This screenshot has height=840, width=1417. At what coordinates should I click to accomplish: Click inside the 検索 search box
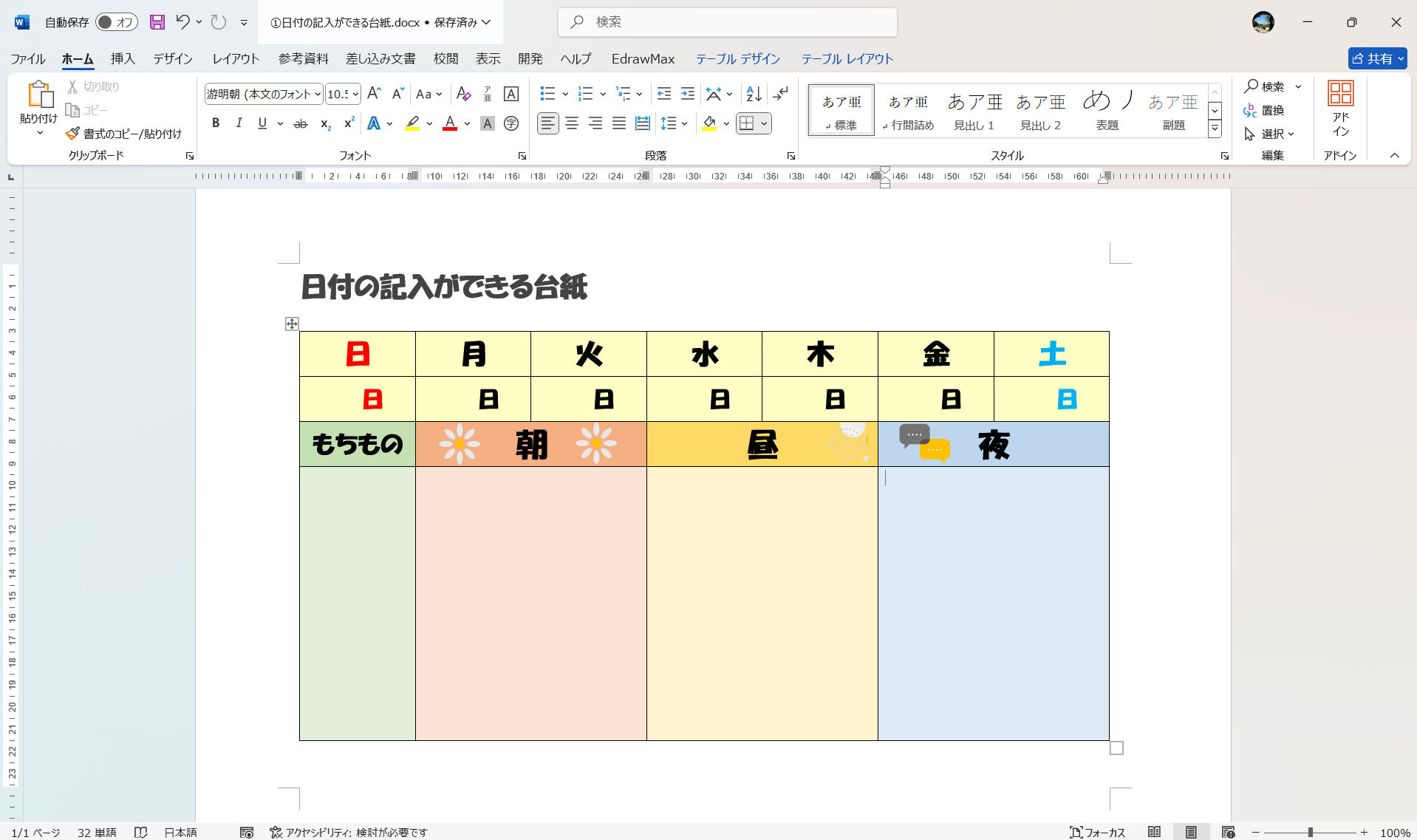728,22
